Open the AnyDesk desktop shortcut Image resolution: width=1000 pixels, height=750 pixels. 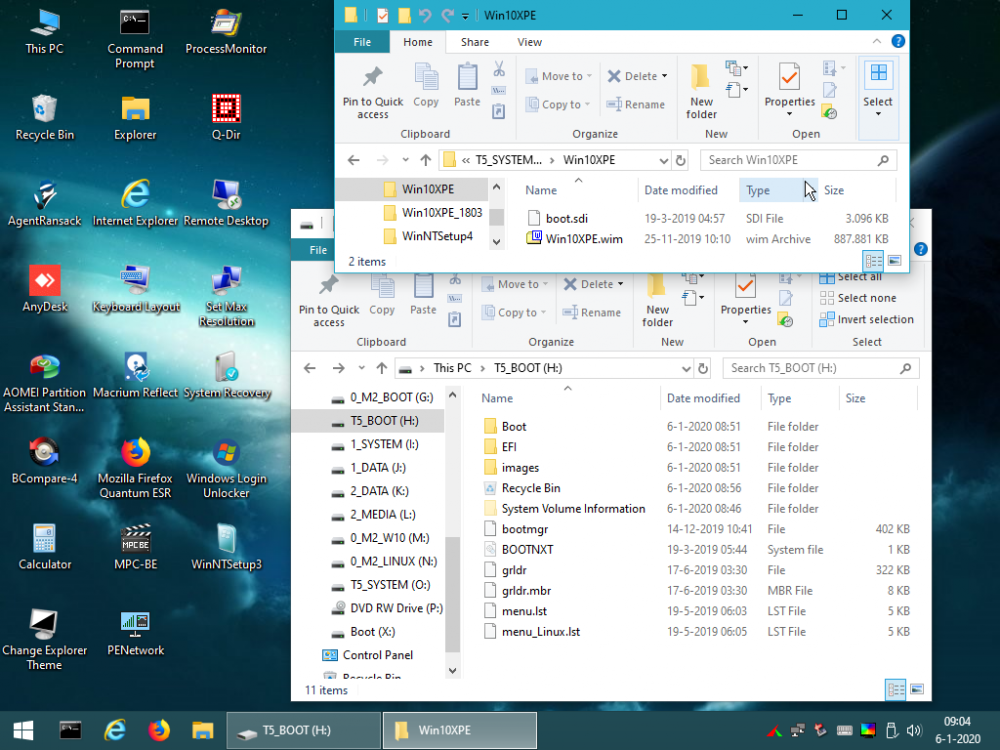point(44,282)
